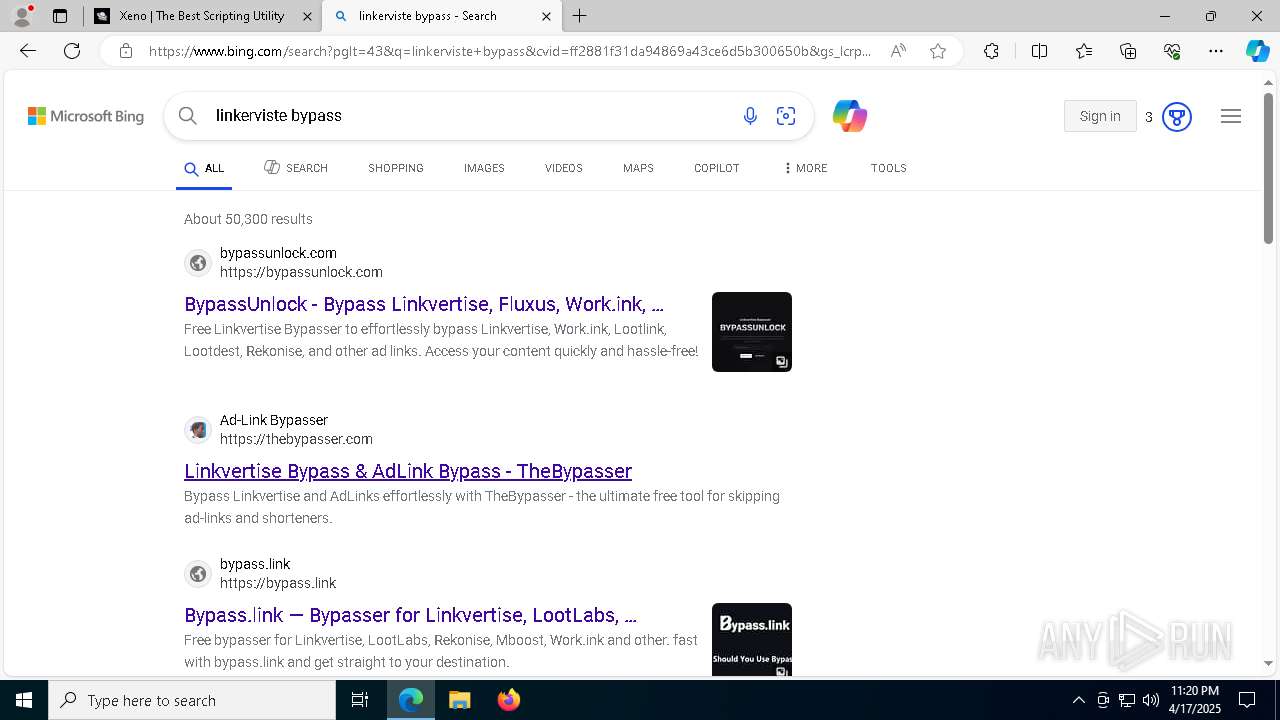Click the page vertical scrollbar thumb
Viewport: 1280px width, 720px height.
pyautogui.click(x=1268, y=167)
